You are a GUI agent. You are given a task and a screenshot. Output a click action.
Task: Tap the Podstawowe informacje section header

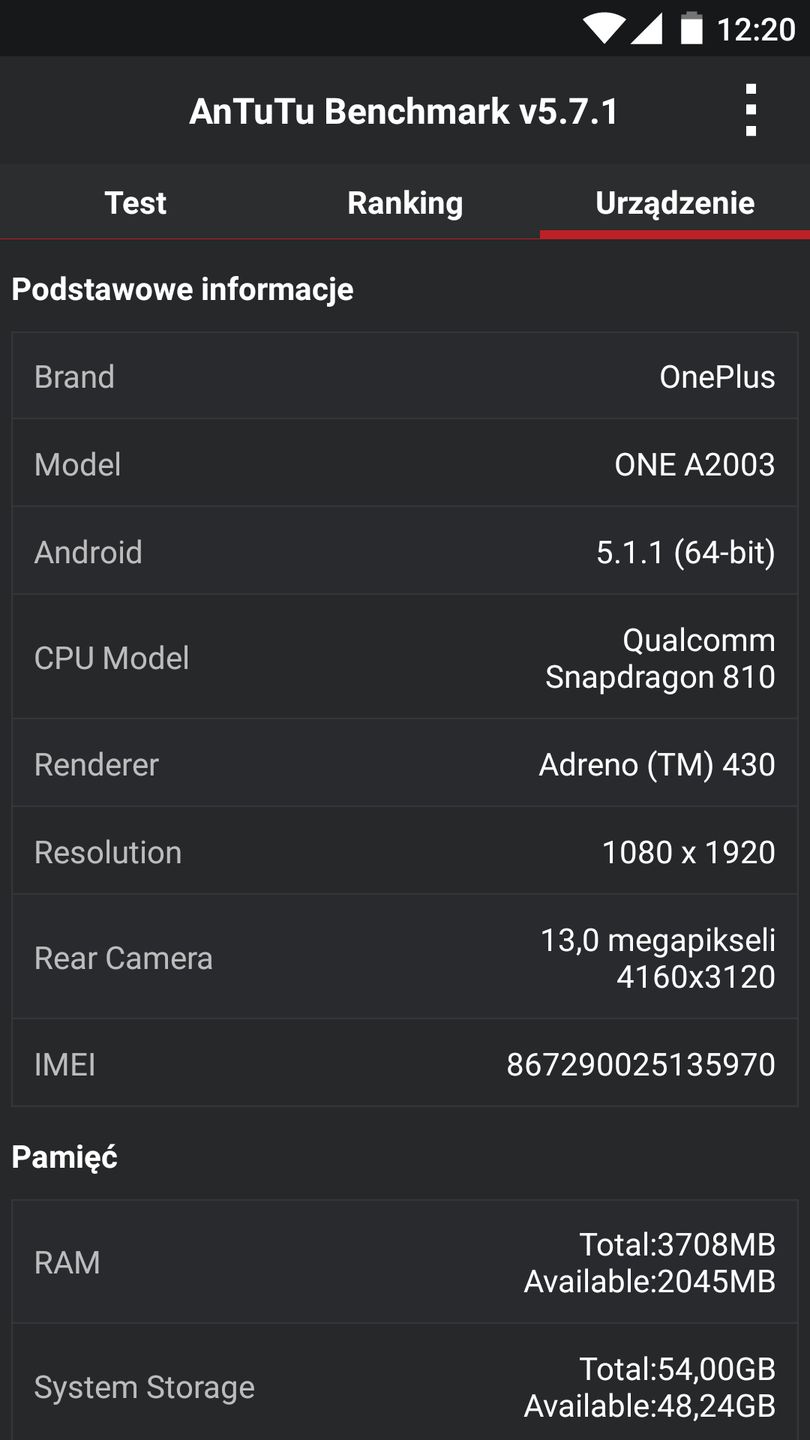(x=183, y=289)
